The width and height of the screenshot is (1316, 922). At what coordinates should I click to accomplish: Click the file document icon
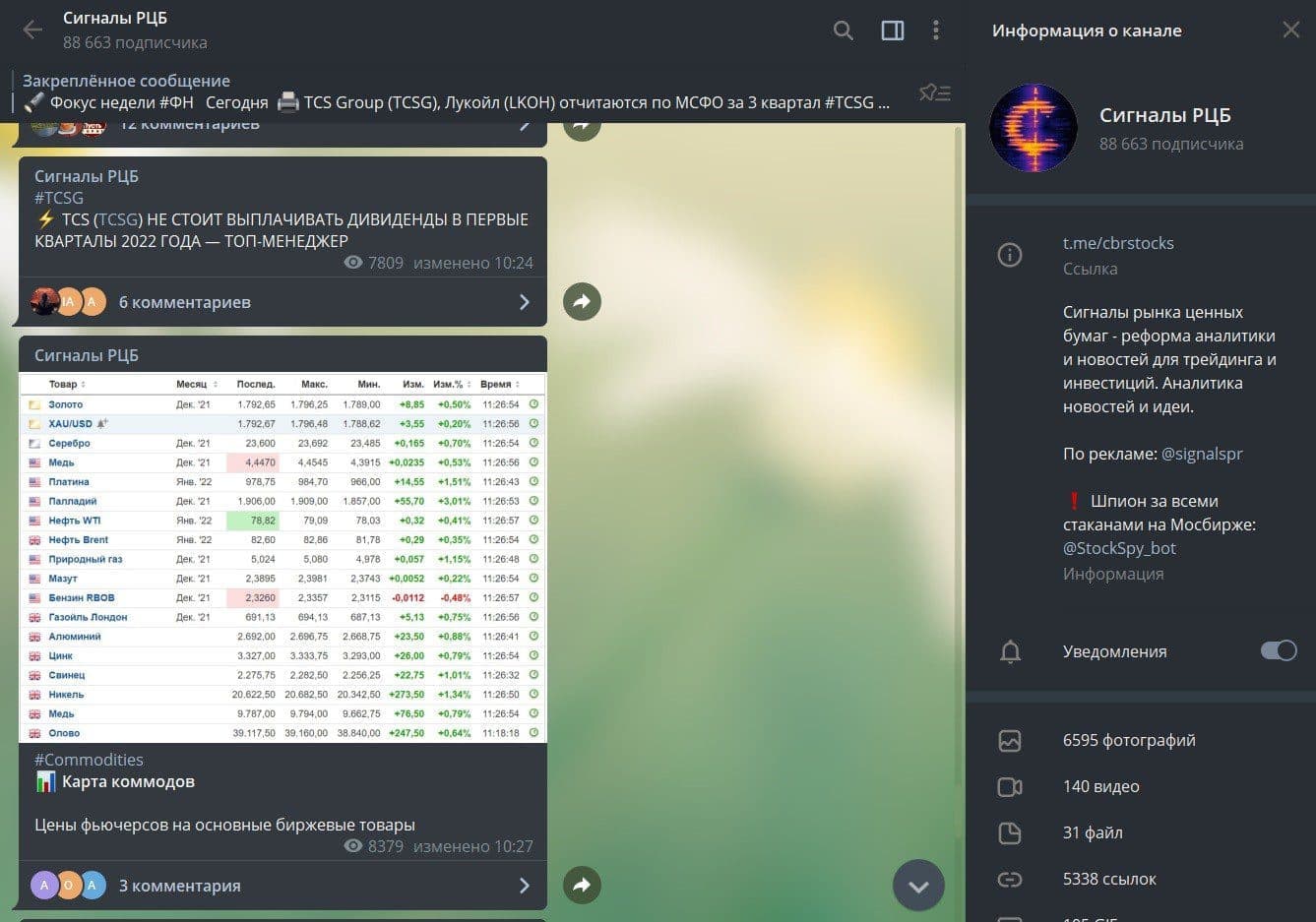click(1010, 833)
